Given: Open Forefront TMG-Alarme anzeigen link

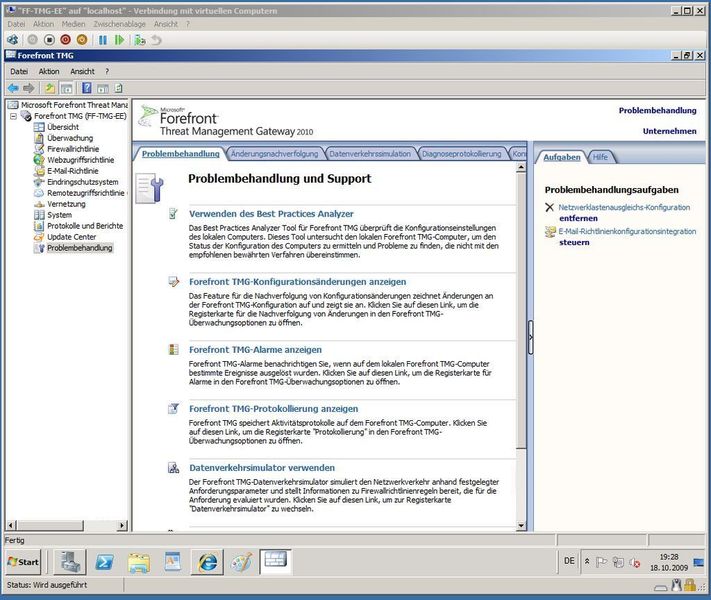Looking at the screenshot, I should point(255,350).
